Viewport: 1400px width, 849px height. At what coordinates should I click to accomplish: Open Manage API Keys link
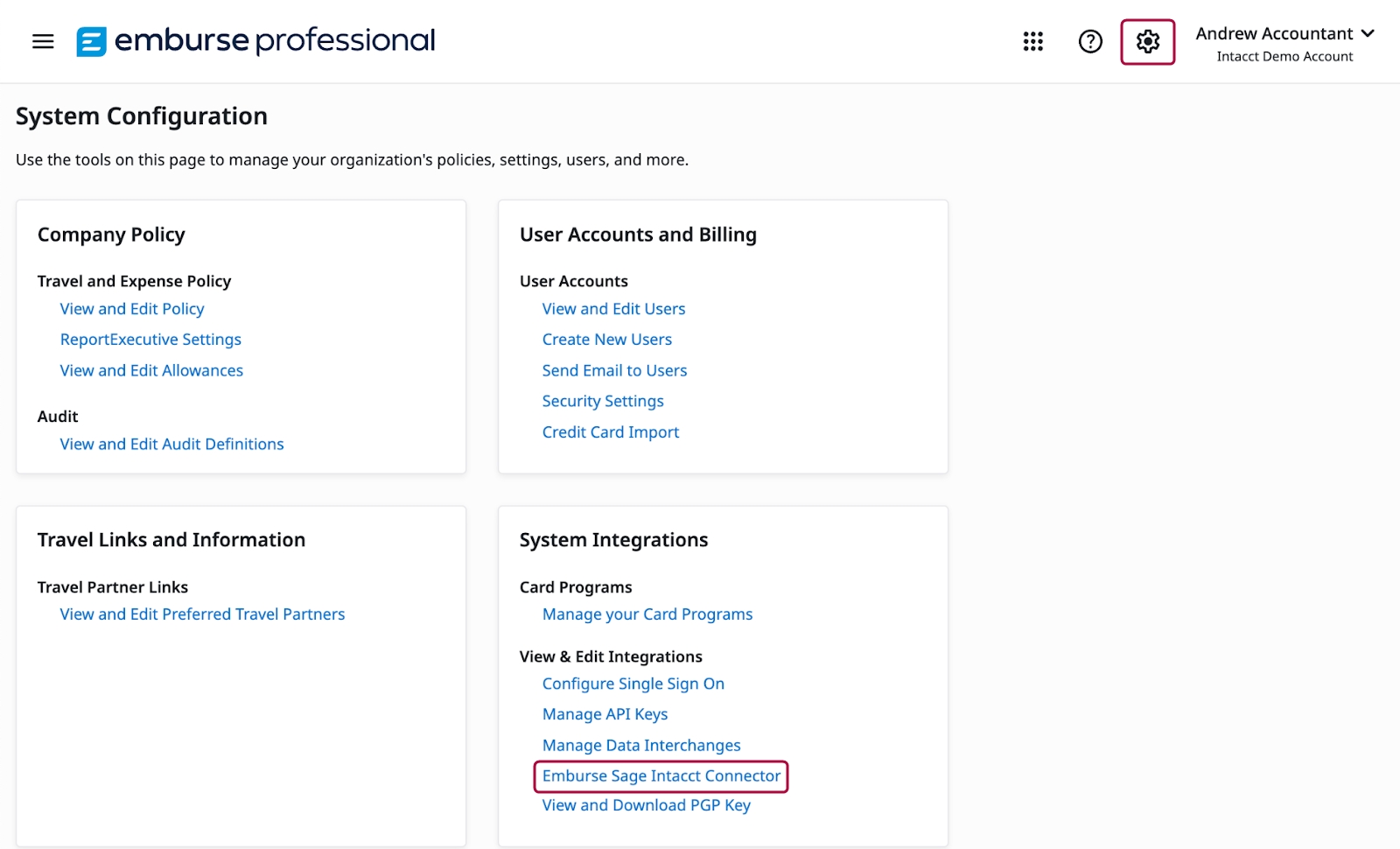point(605,714)
